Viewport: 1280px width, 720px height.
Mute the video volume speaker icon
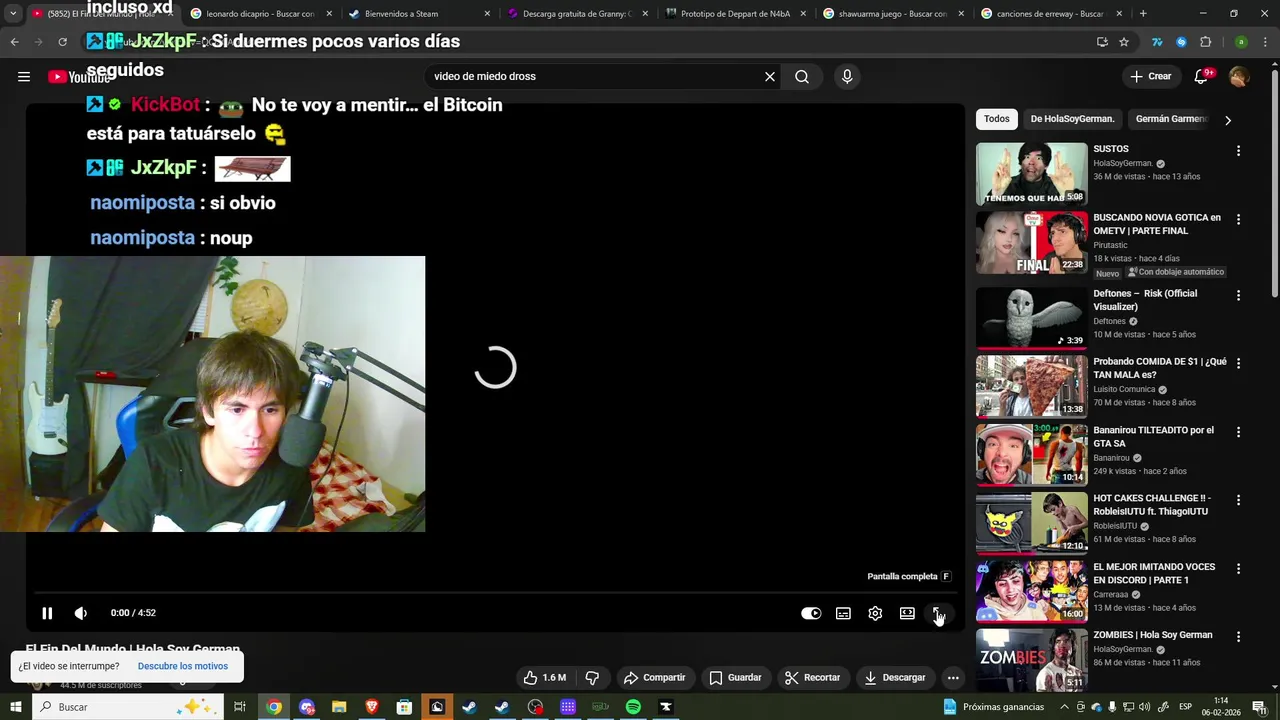[x=81, y=613]
